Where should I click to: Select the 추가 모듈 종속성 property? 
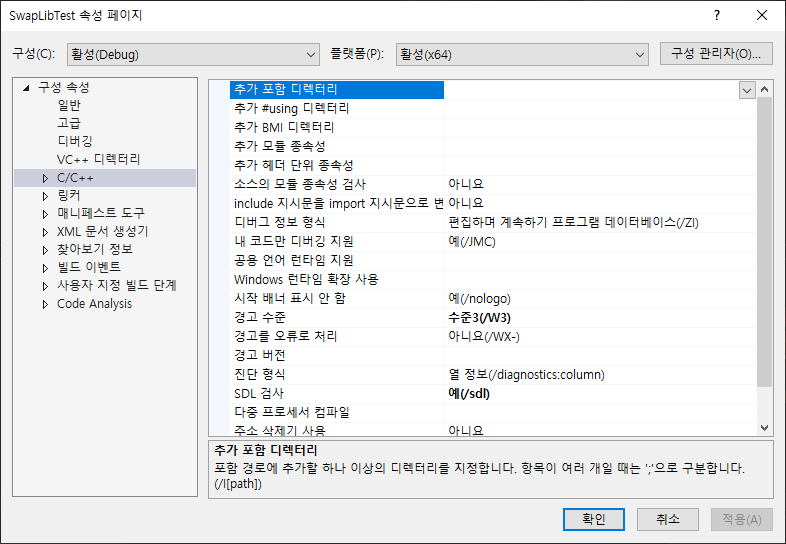pyautogui.click(x=337, y=147)
